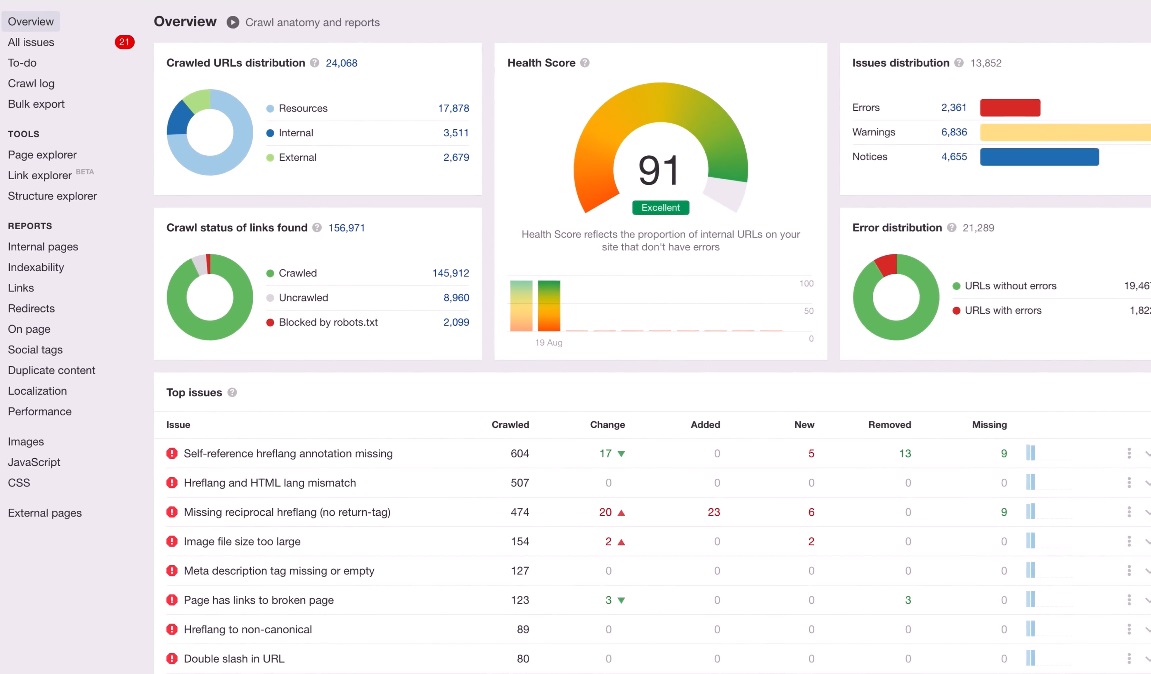Open the Page has links to broken page issue
Screen dimensions: 1151x674
click(258, 601)
